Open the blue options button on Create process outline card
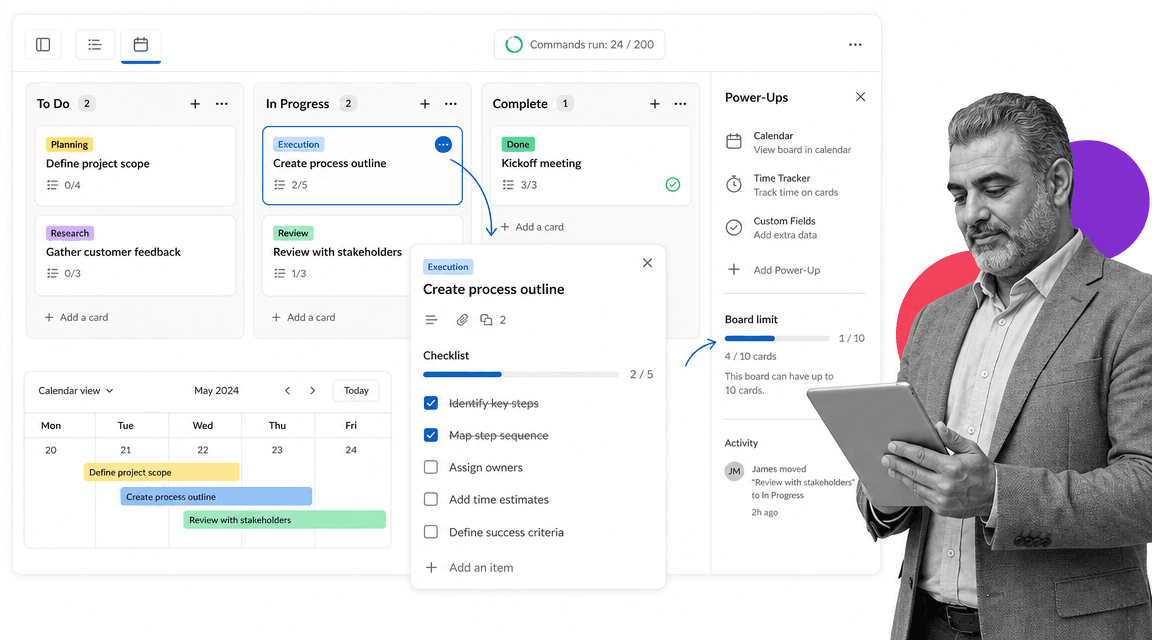1152x640 pixels. tap(443, 145)
